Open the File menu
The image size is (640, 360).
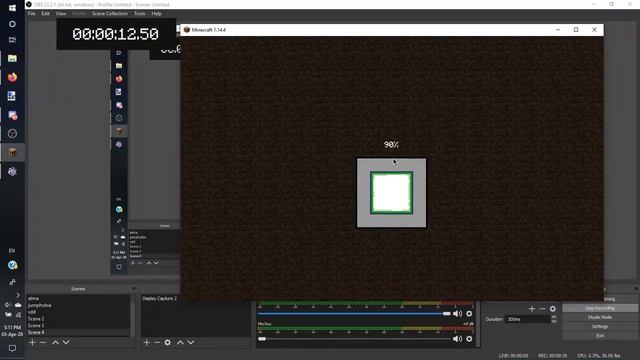(x=31, y=13)
